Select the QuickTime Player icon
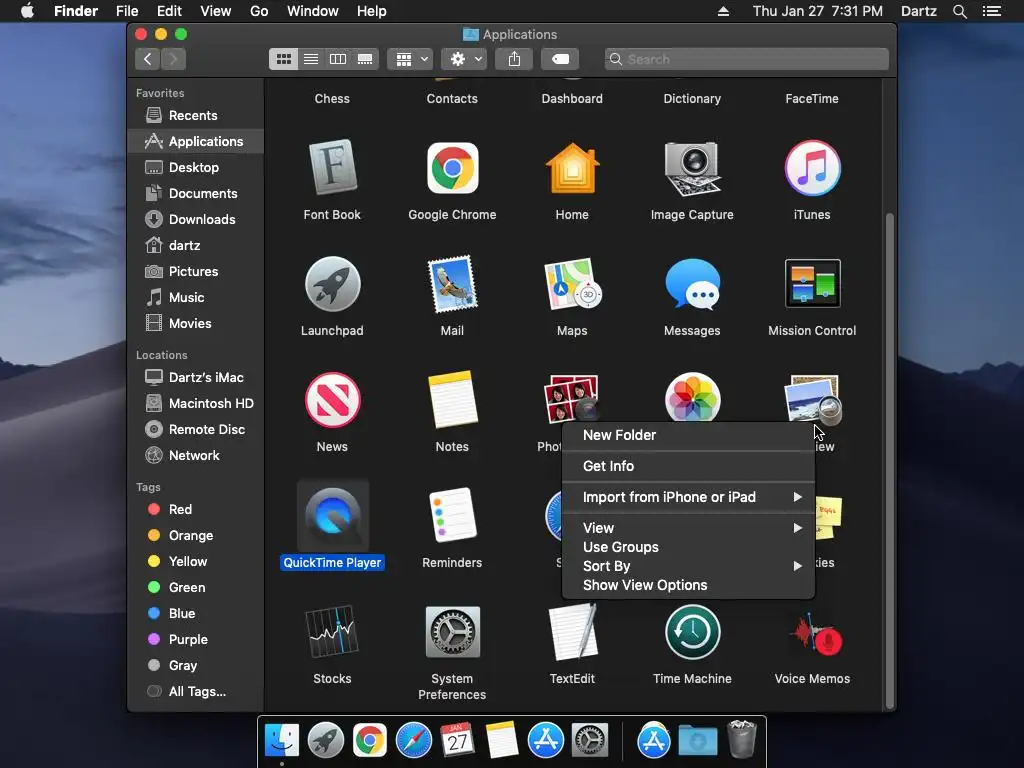The height and width of the screenshot is (768, 1024). (x=332, y=516)
